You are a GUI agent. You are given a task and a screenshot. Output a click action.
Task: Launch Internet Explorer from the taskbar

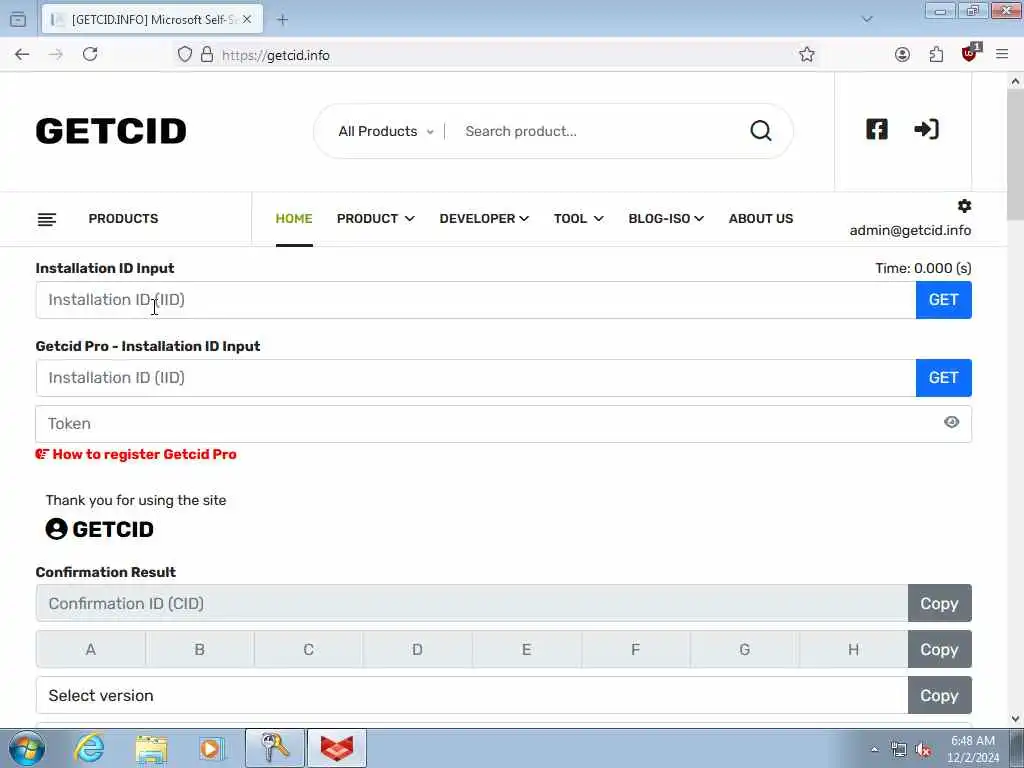pos(89,748)
